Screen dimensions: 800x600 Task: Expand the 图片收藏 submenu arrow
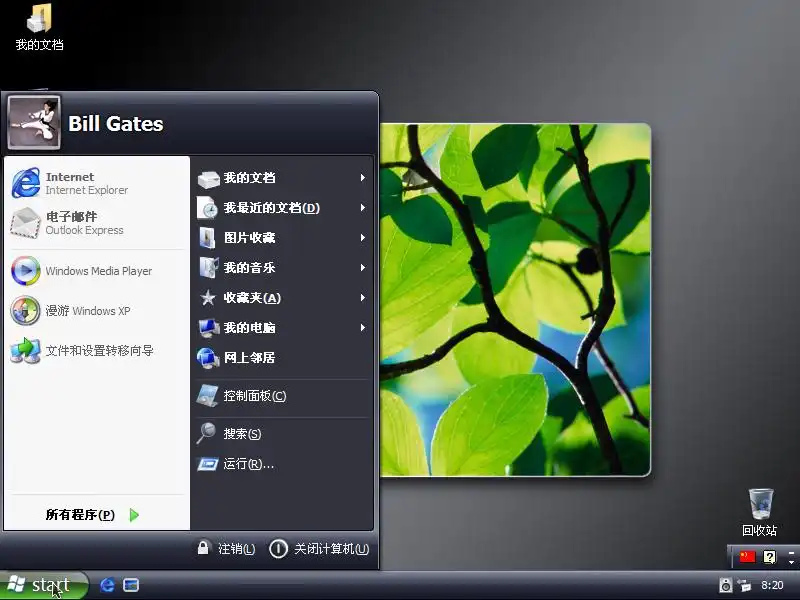coord(362,237)
